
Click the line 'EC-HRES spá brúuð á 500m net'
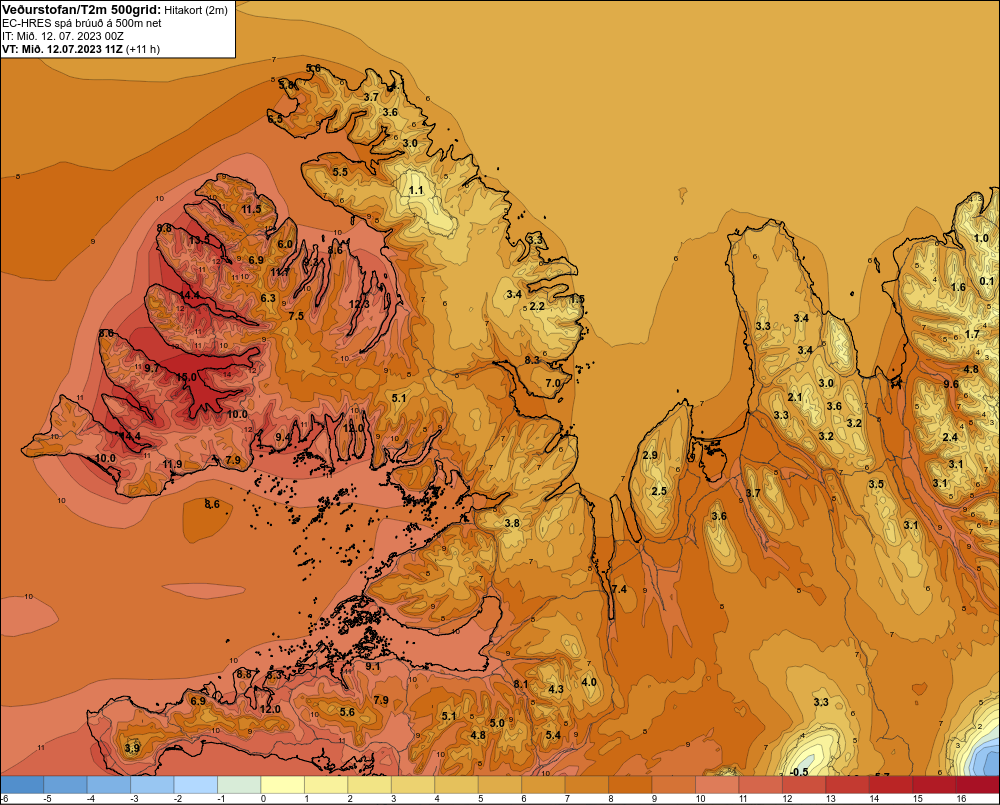pos(81,23)
